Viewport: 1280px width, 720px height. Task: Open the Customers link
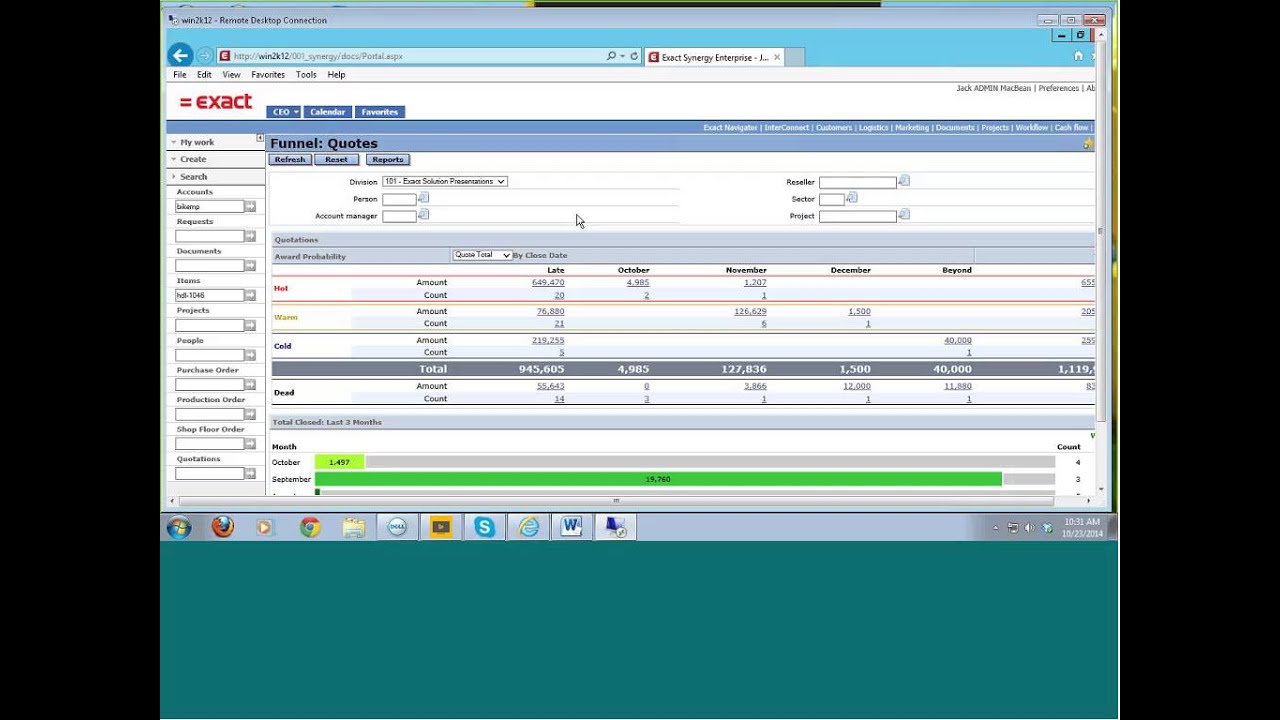tap(833, 128)
